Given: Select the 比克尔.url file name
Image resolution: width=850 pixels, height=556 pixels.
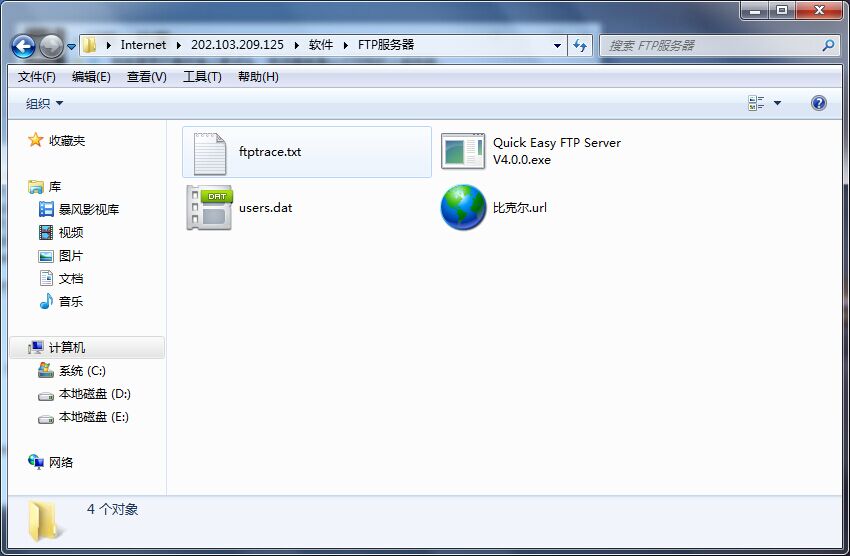Looking at the screenshot, I should (x=520, y=208).
